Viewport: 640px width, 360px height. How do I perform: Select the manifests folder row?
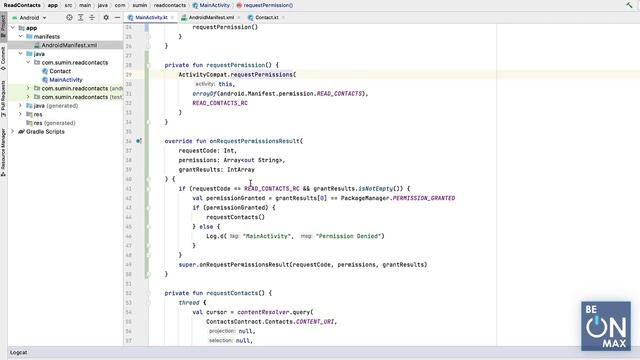pyautogui.click(x=65, y=36)
